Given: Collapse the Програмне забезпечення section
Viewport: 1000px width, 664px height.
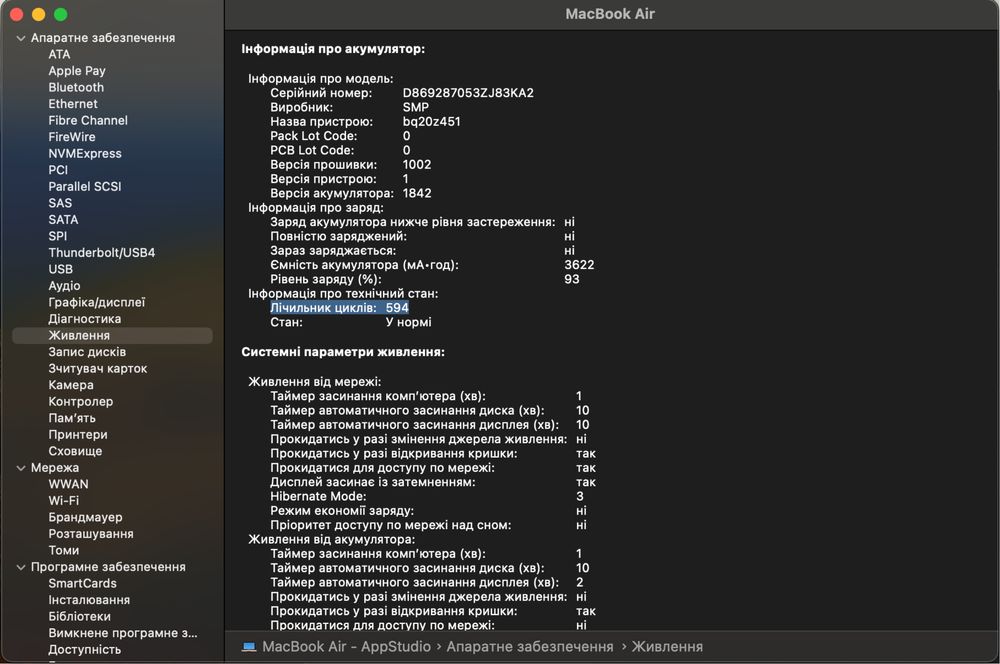Looking at the screenshot, I should (x=20, y=567).
